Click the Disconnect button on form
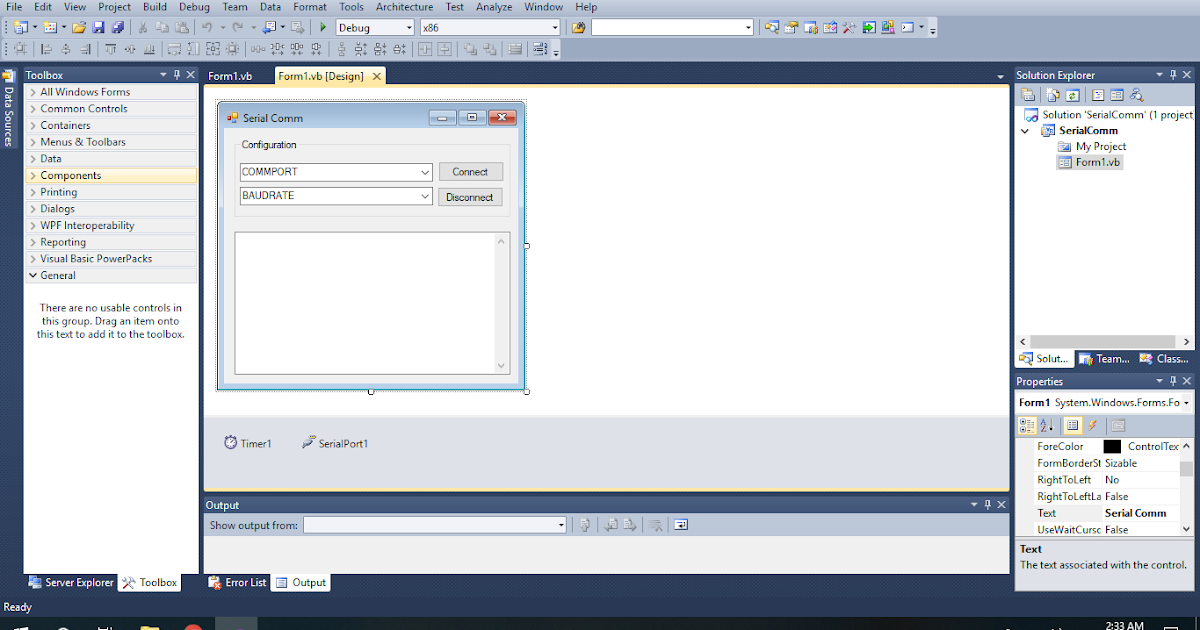 (x=470, y=197)
